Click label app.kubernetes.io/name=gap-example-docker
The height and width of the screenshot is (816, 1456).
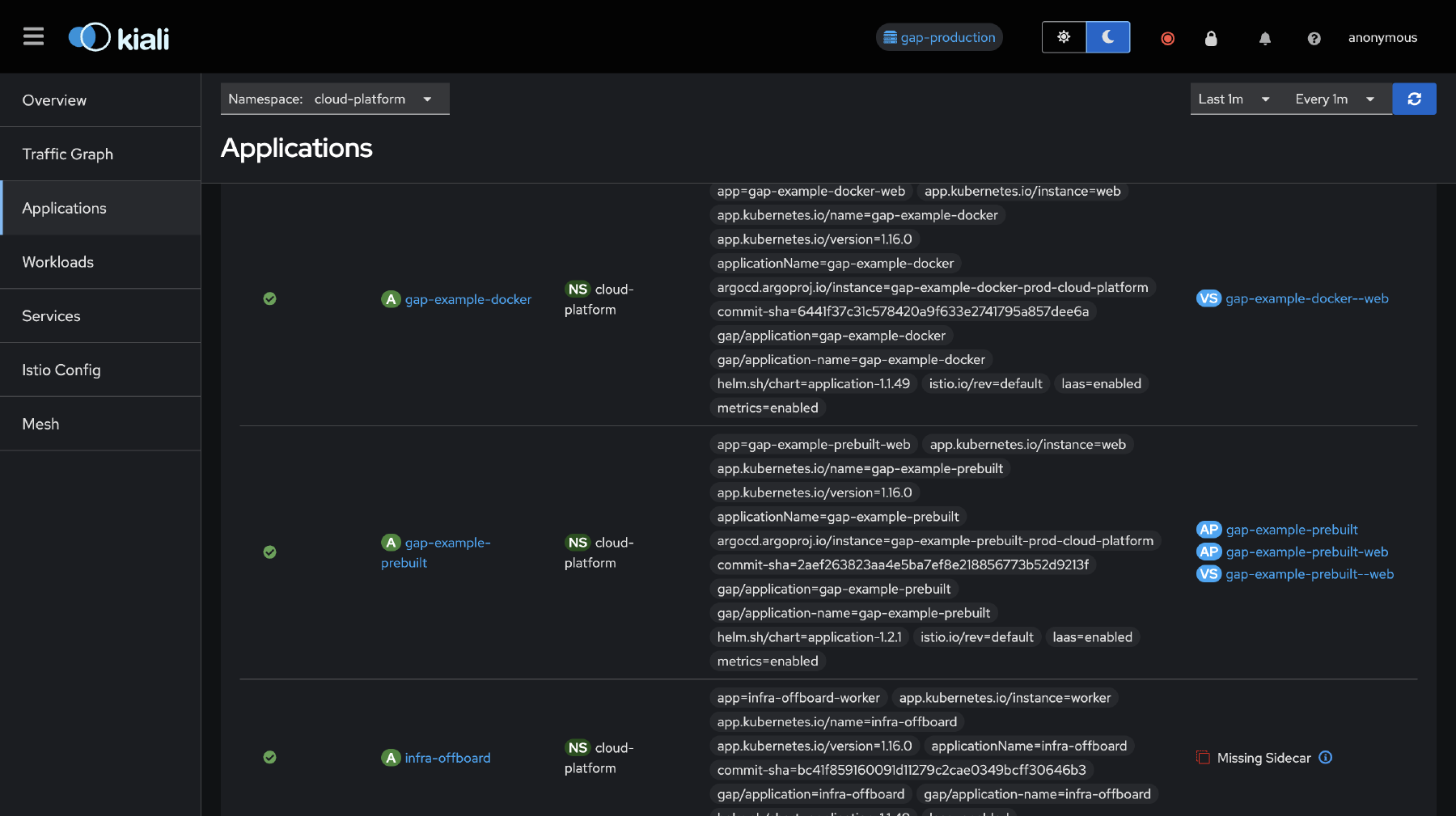(x=857, y=215)
